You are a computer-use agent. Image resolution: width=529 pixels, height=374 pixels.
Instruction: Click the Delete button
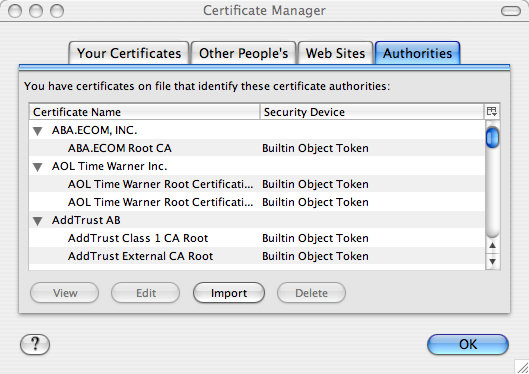pyautogui.click(x=311, y=293)
